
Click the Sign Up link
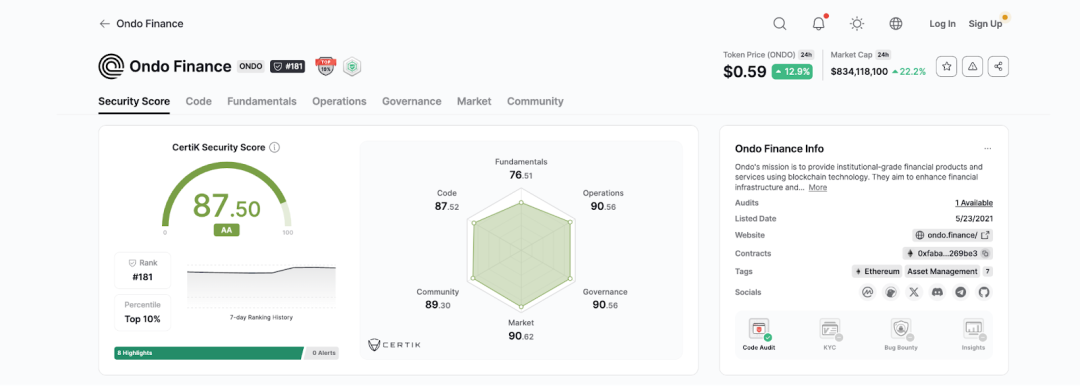pyautogui.click(x=985, y=23)
